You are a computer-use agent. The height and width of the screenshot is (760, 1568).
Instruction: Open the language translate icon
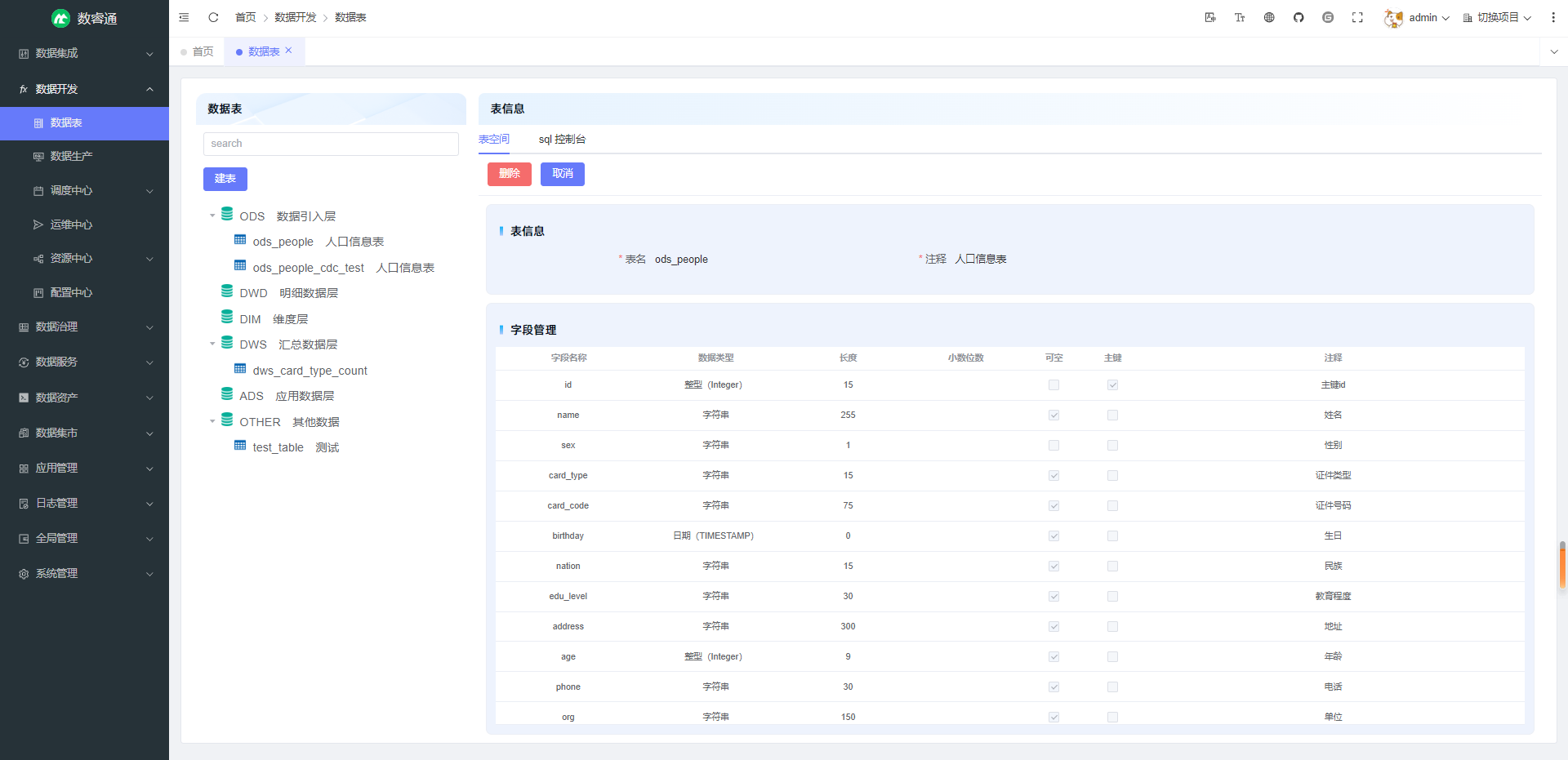click(x=1210, y=17)
